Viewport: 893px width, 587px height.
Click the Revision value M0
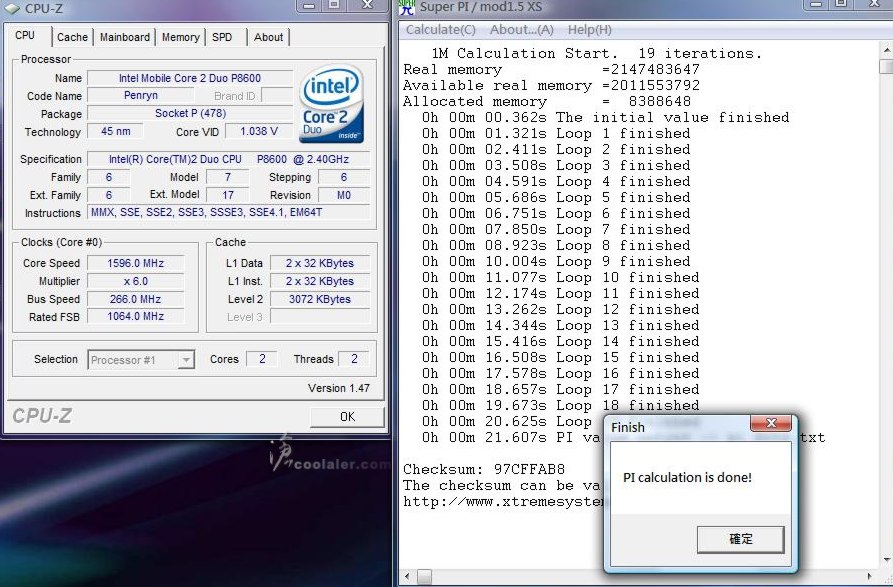pyautogui.click(x=344, y=195)
